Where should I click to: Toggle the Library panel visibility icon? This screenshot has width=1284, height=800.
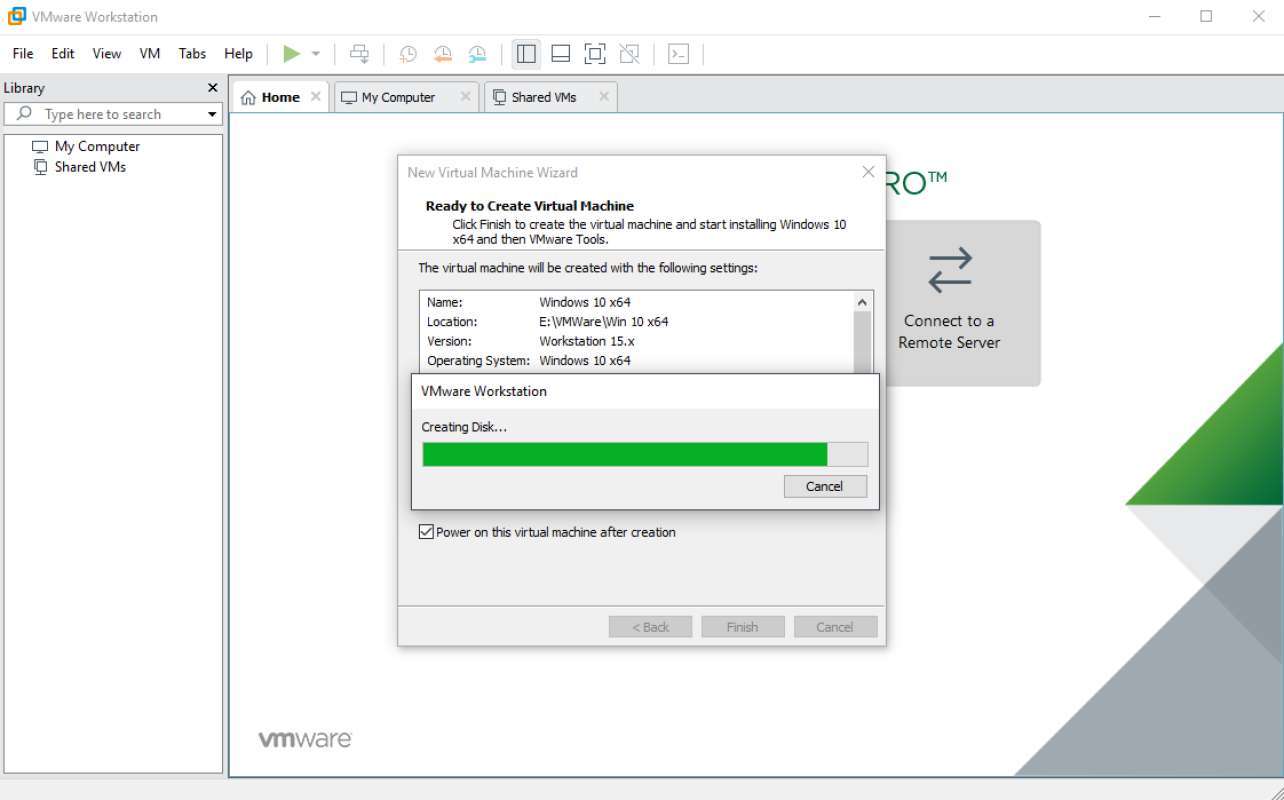pyautogui.click(x=526, y=53)
